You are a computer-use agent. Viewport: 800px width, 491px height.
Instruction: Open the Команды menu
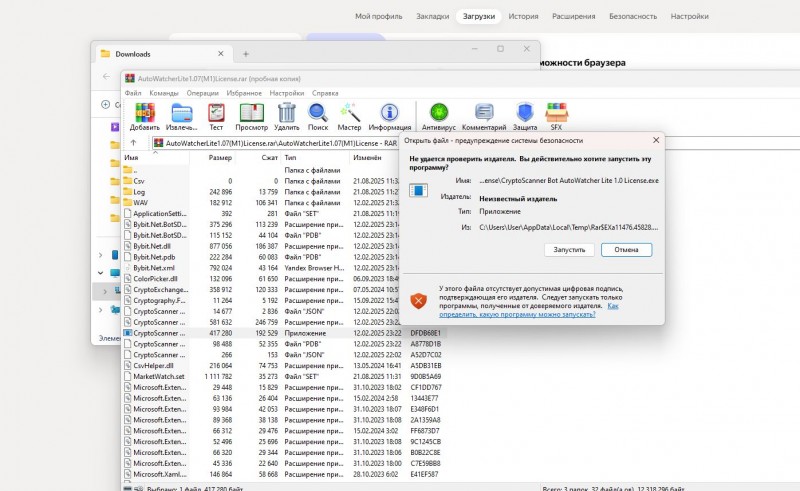[164, 92]
